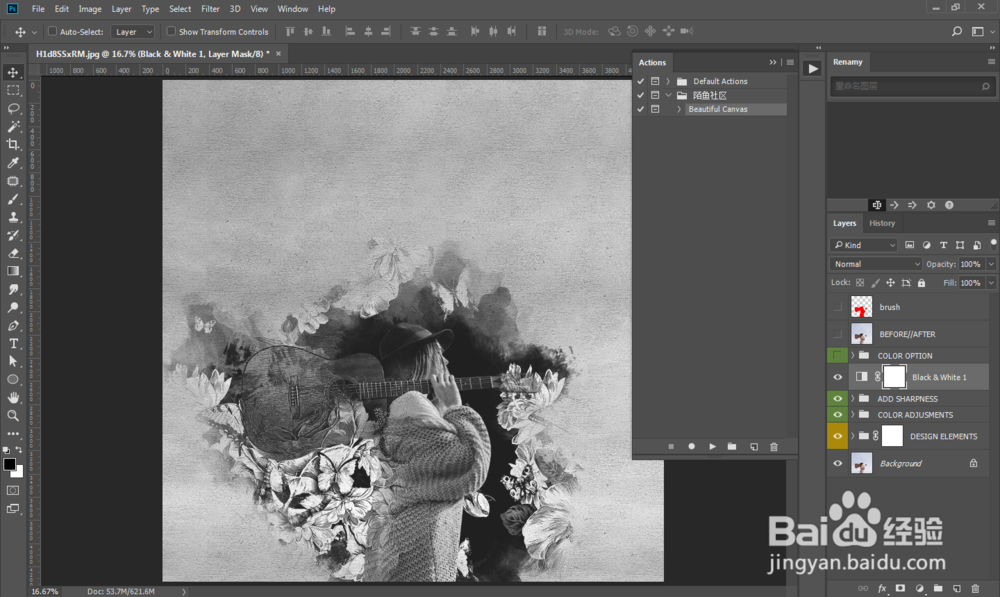
Task: Hide the Background layer
Action: 837,464
